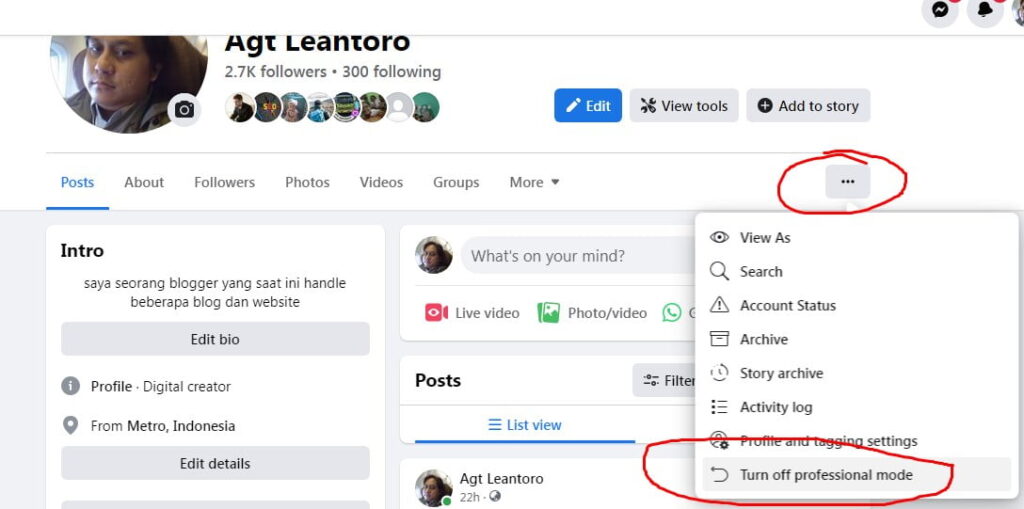Image resolution: width=1024 pixels, height=509 pixels.
Task: Open the three-dots profile options button
Action: point(848,182)
